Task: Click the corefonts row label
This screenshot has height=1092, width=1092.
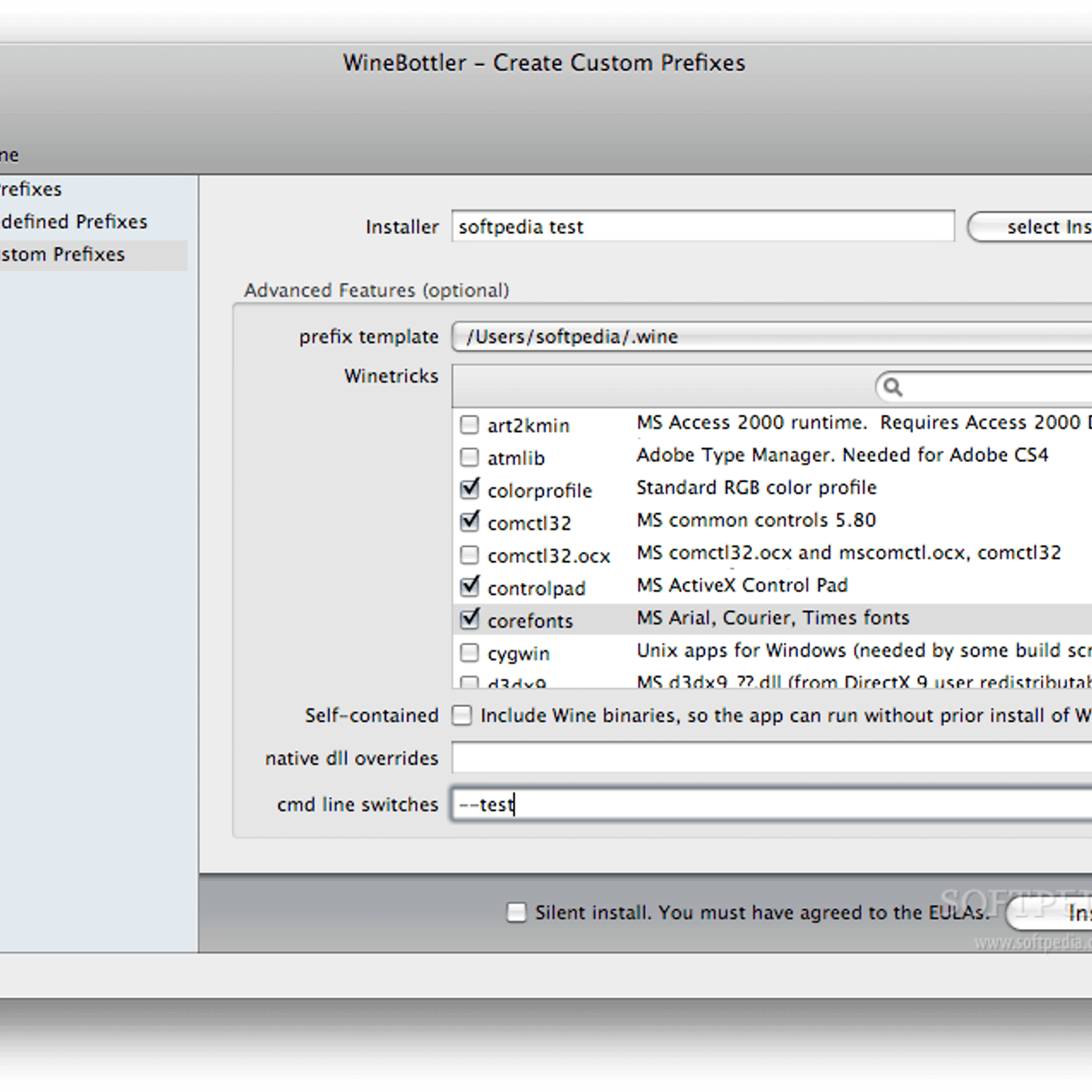Action: coord(530,621)
